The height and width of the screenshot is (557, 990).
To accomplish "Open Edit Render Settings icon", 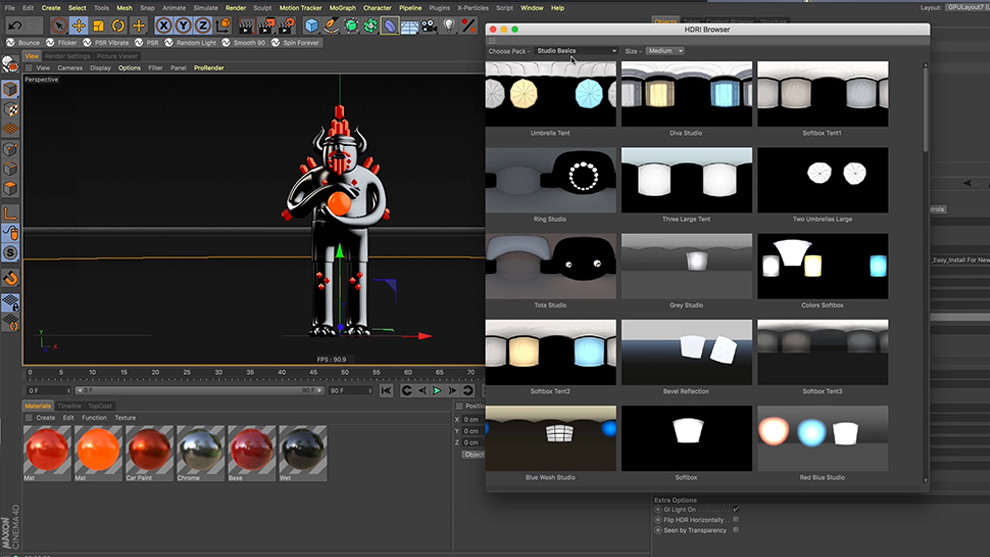I will (x=287, y=26).
